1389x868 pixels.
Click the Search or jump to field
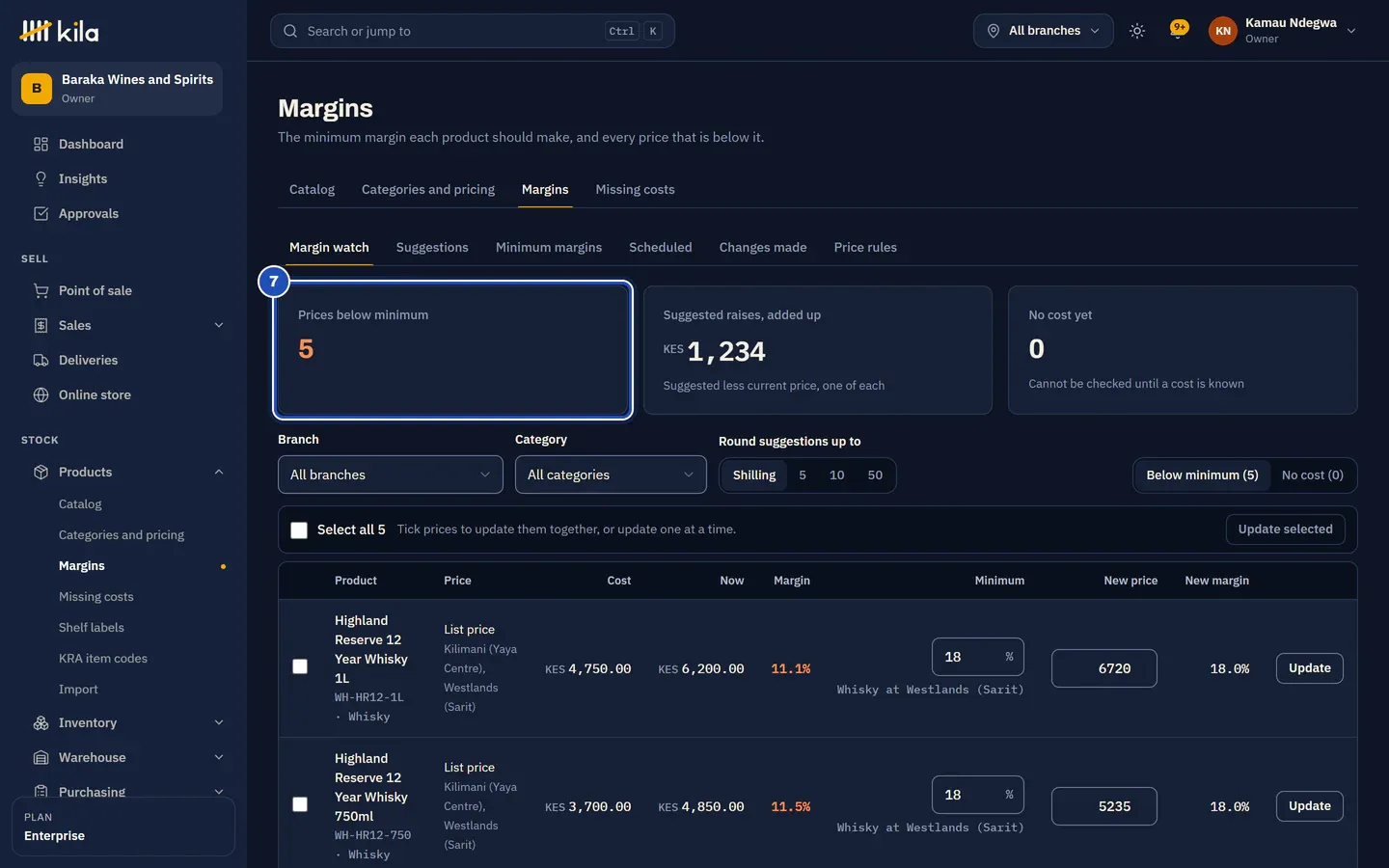[473, 31]
